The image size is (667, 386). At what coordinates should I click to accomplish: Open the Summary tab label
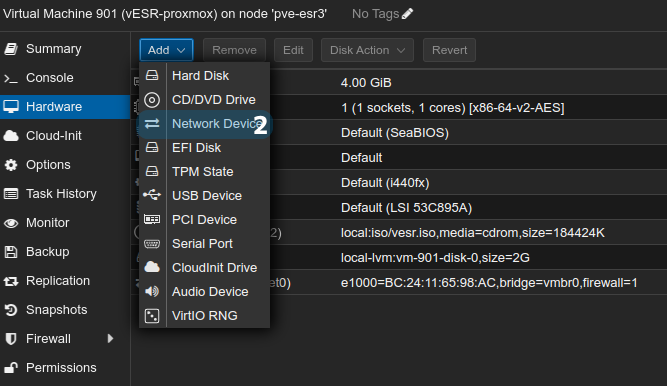54,49
